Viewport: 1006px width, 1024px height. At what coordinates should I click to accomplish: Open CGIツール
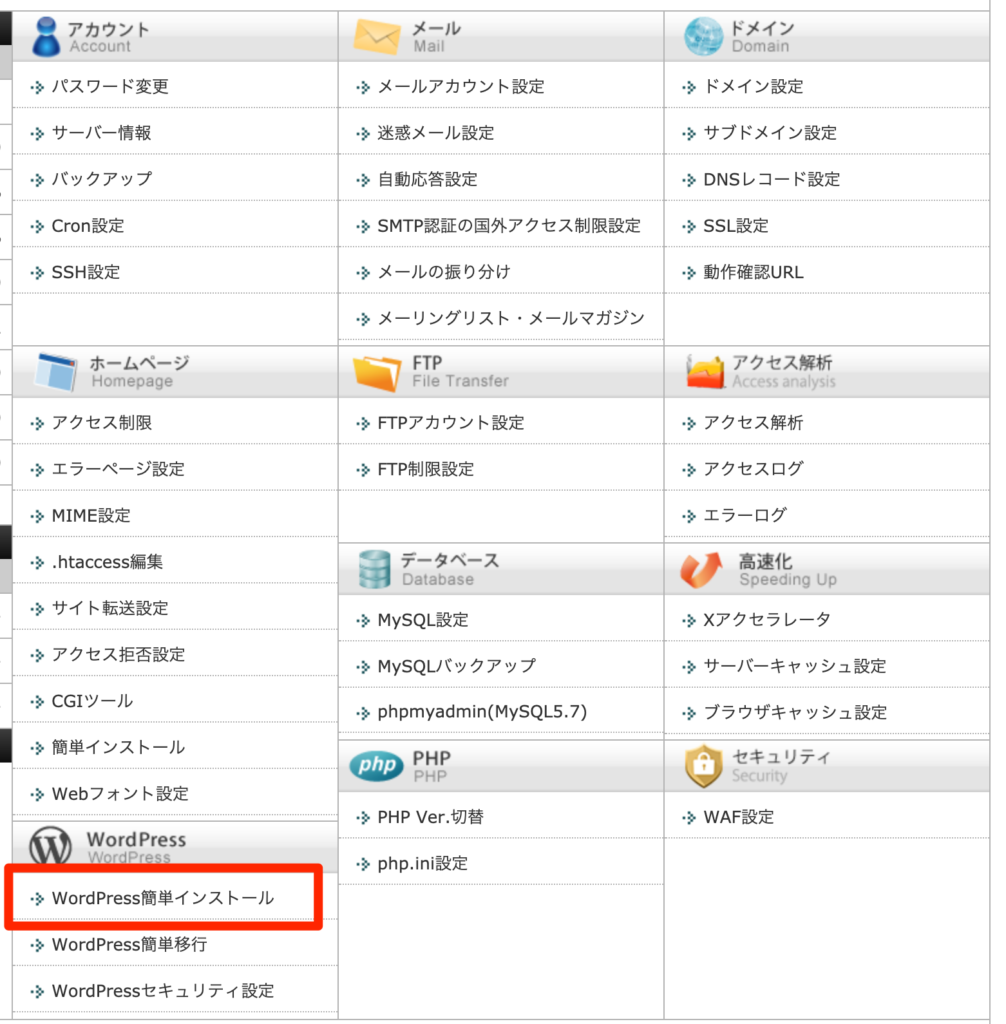point(92,701)
